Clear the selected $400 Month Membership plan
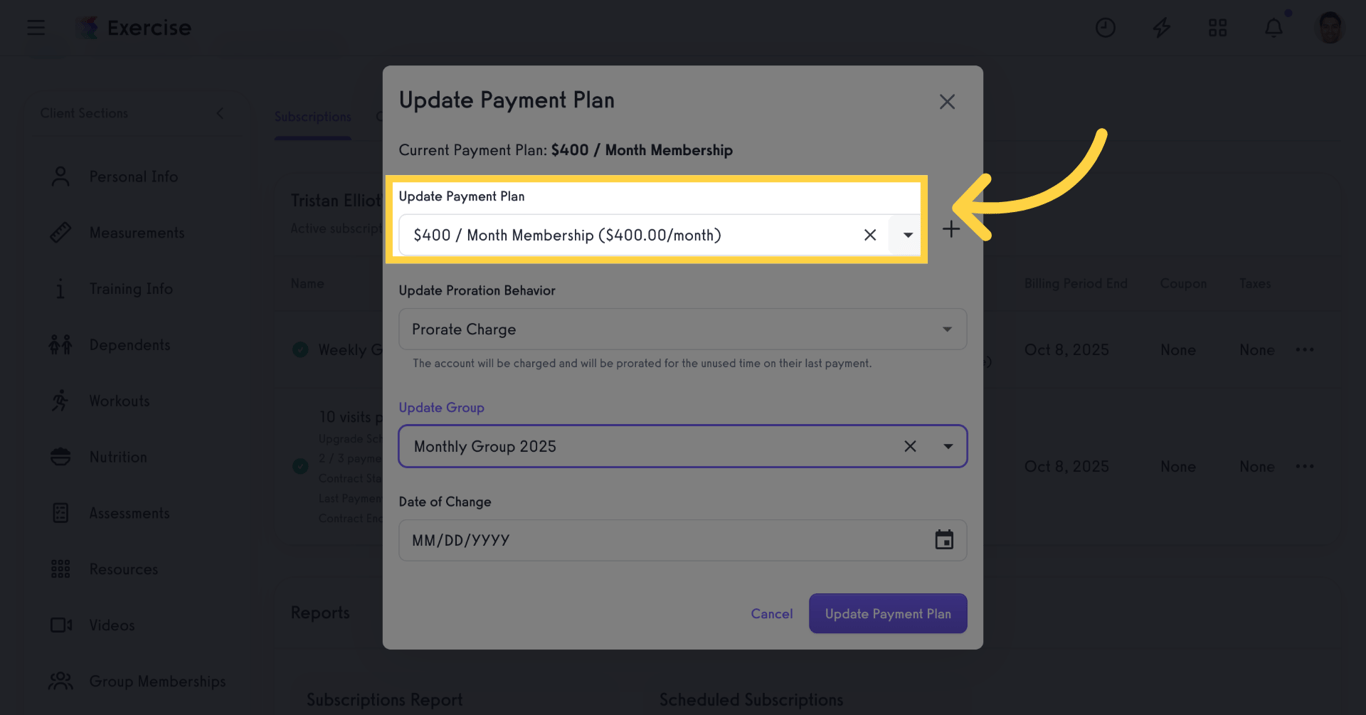This screenshot has width=1366, height=715. pyautogui.click(x=870, y=234)
